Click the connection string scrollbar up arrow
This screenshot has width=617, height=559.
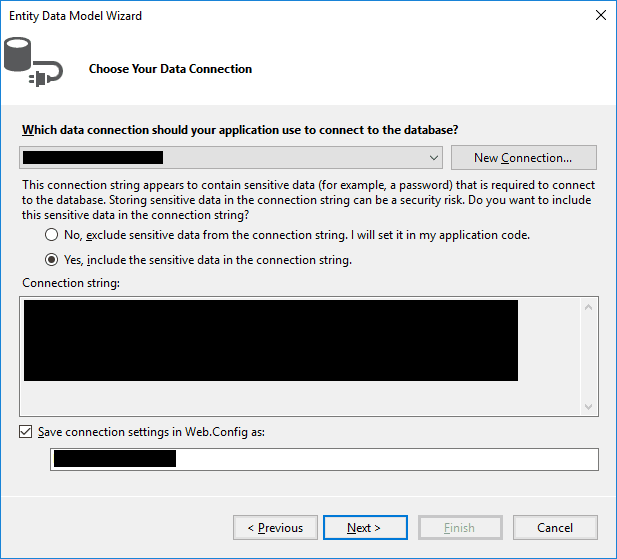pyautogui.click(x=589, y=307)
